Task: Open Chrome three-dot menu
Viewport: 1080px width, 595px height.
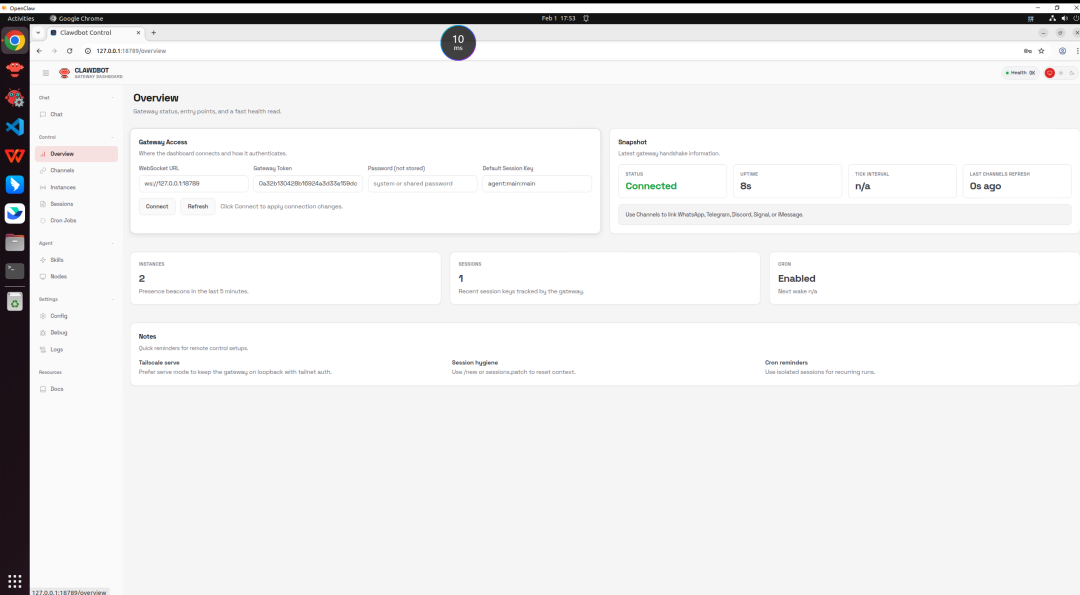Action: point(1077,51)
